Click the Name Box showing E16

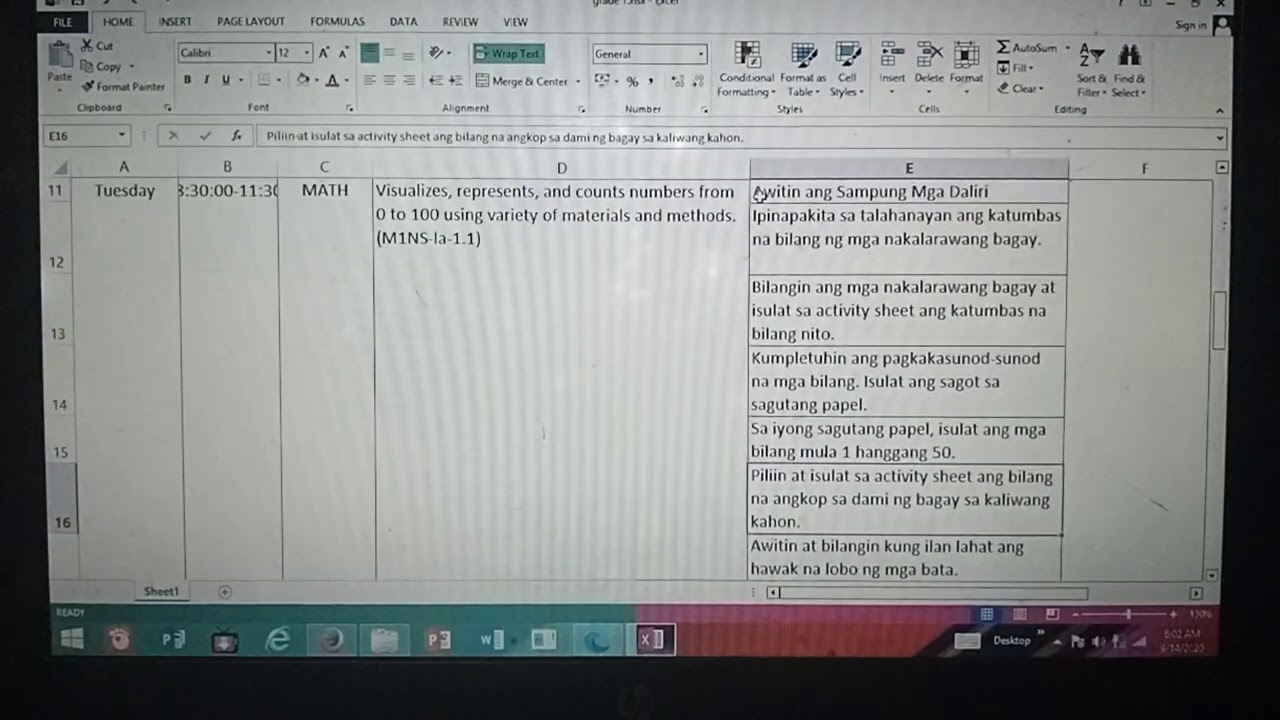(x=87, y=136)
